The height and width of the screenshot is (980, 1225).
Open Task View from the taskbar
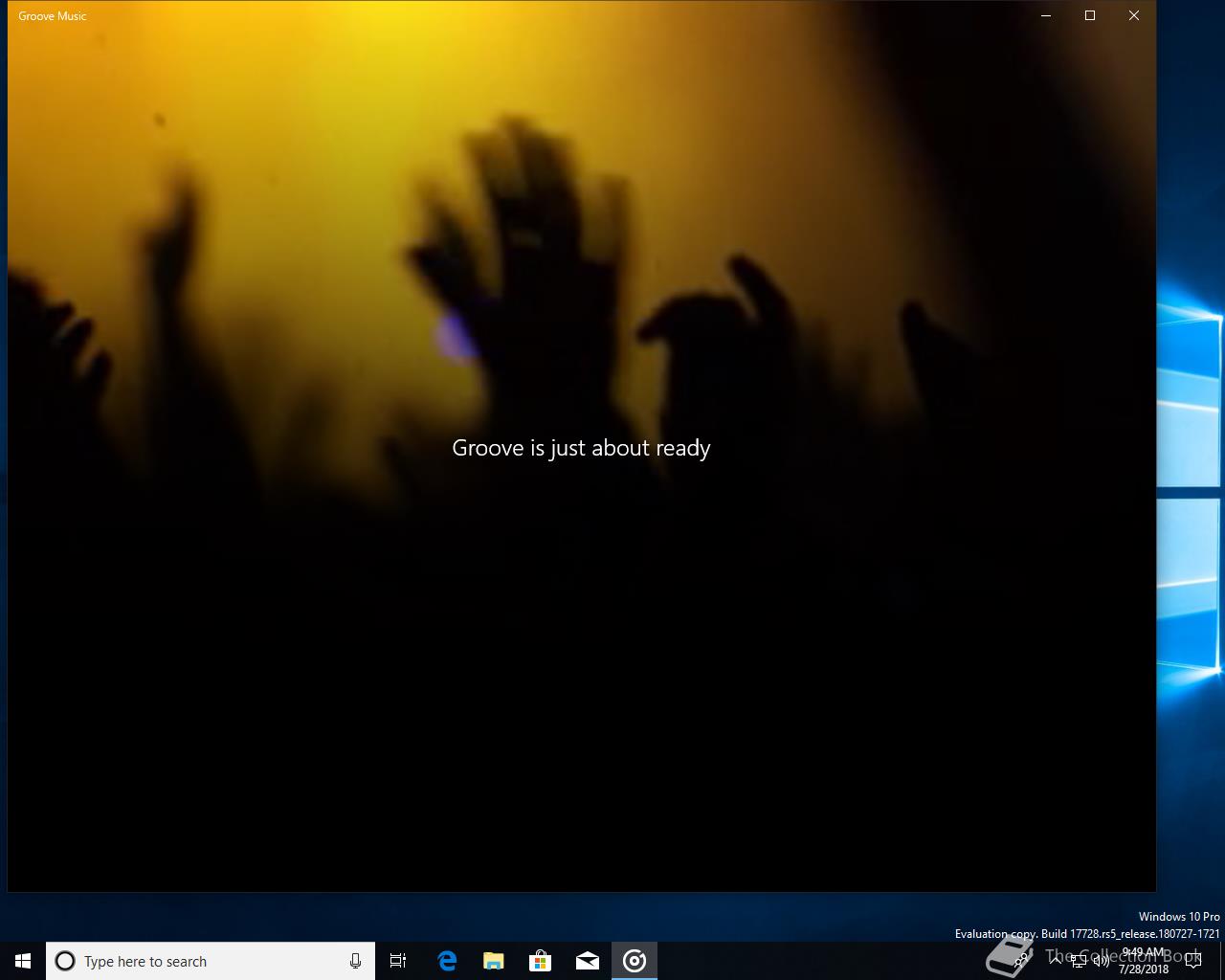[398, 961]
